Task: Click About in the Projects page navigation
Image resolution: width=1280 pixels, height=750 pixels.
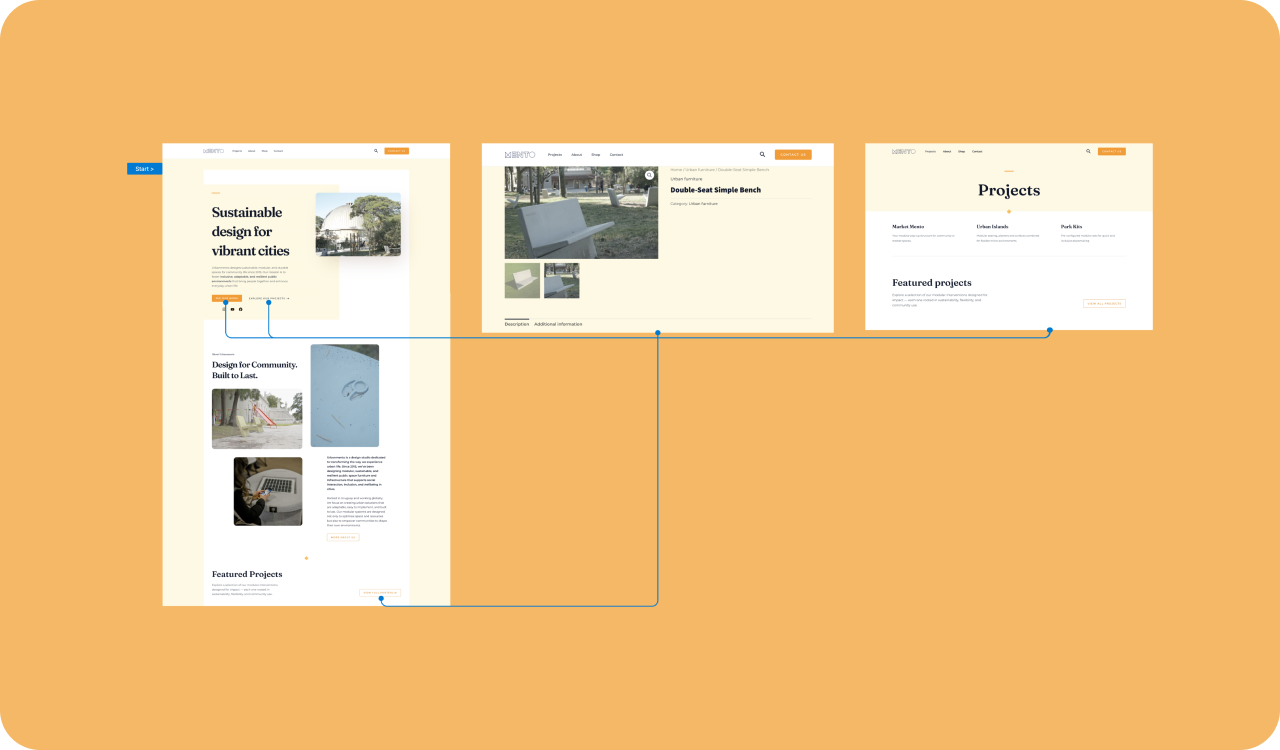Action: [946, 152]
